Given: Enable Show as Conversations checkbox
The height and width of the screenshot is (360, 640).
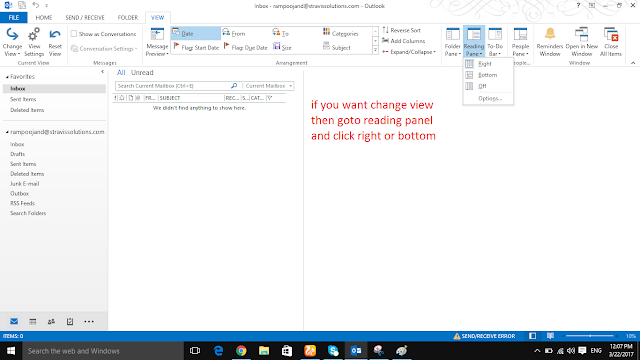Looking at the screenshot, I should coord(74,34).
